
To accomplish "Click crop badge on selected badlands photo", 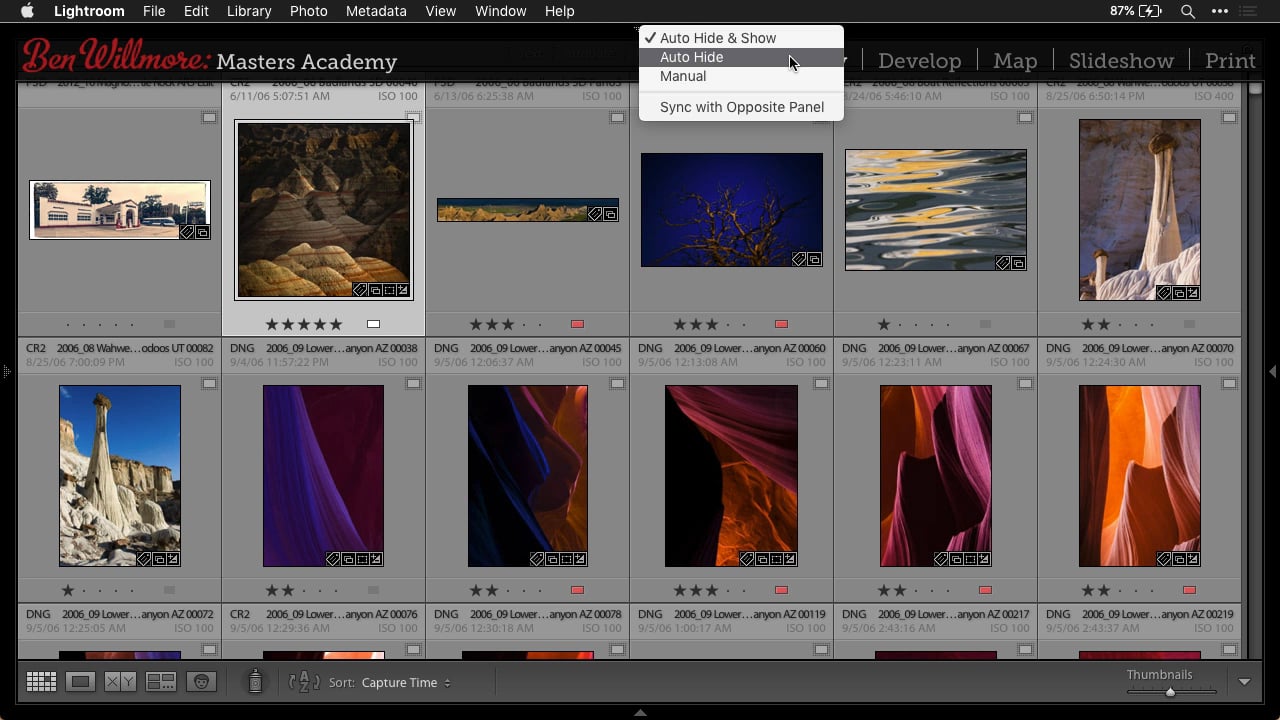I will click(388, 290).
